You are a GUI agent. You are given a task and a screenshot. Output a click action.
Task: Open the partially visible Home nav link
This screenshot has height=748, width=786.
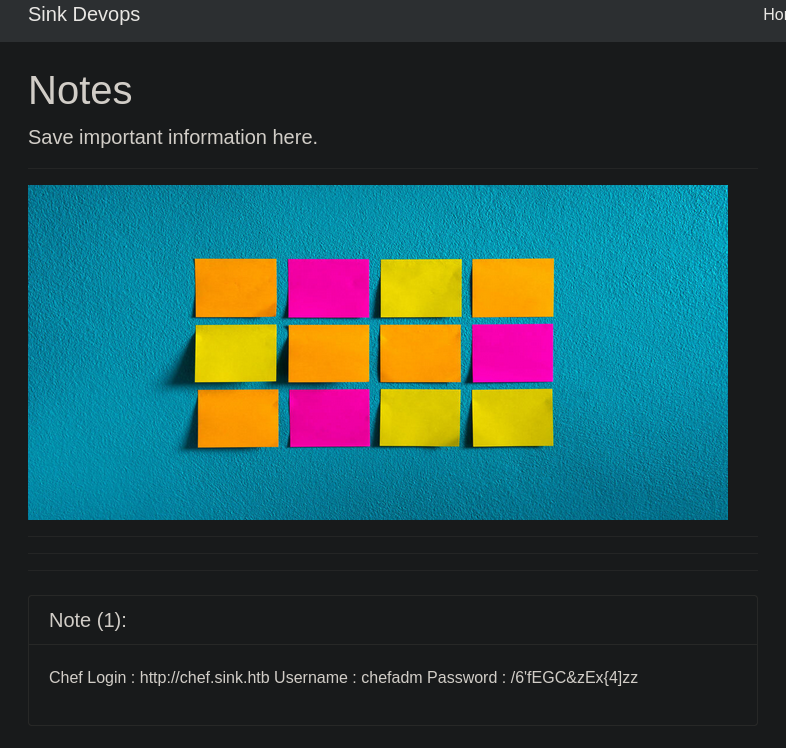[774, 15]
